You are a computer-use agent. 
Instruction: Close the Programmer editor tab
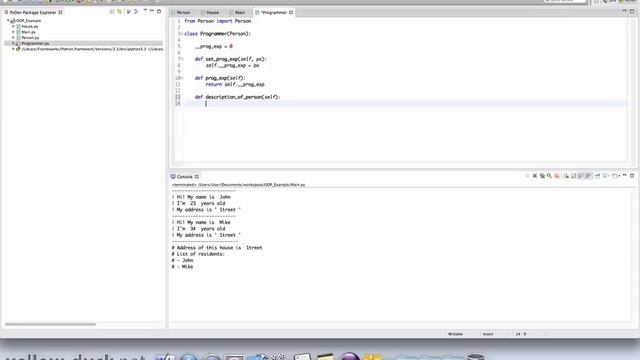[291, 13]
